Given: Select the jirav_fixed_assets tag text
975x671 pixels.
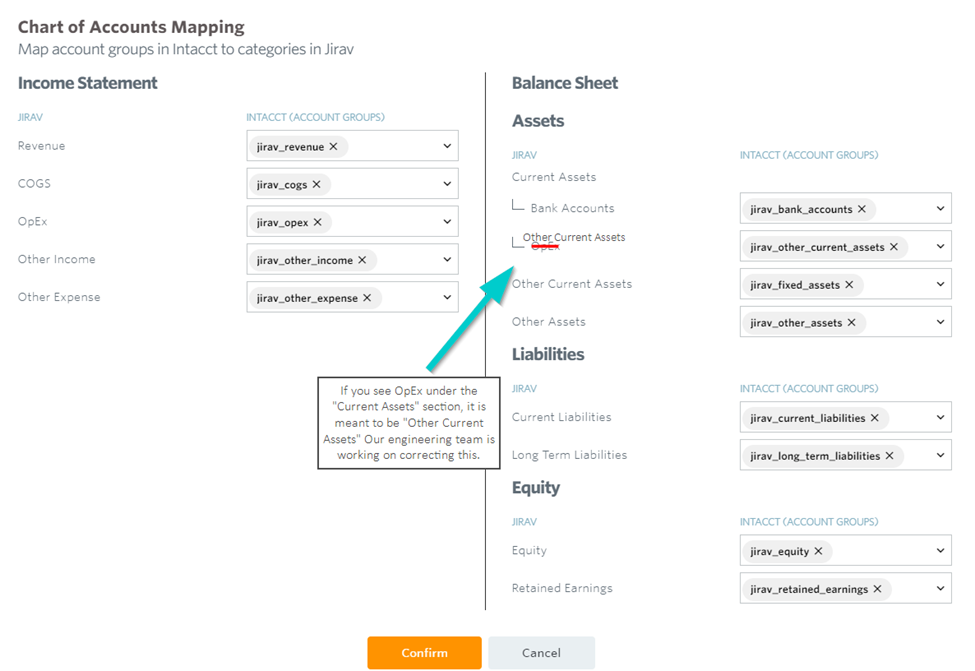Looking at the screenshot, I should click(x=795, y=285).
